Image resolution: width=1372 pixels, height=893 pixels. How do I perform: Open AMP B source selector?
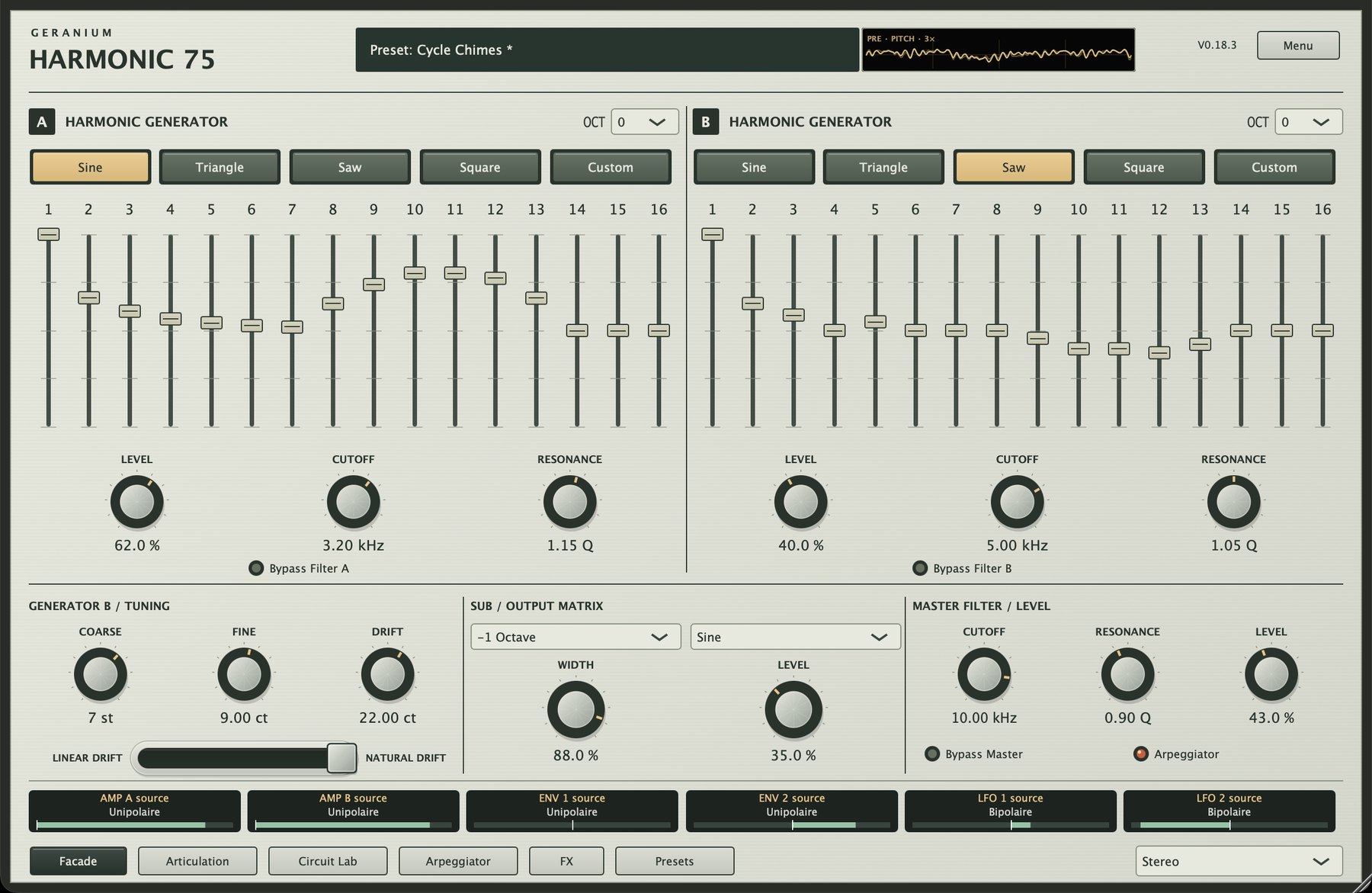click(353, 811)
